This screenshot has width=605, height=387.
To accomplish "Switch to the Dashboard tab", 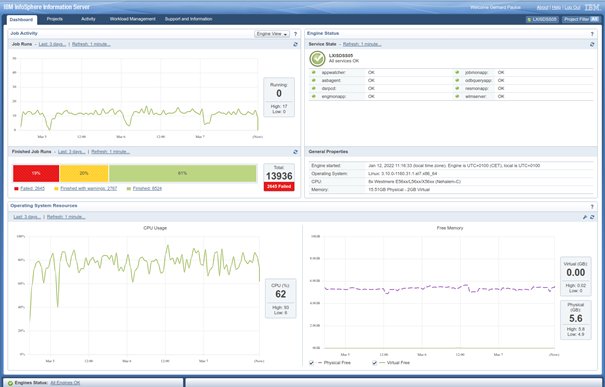I will tap(21, 19).
